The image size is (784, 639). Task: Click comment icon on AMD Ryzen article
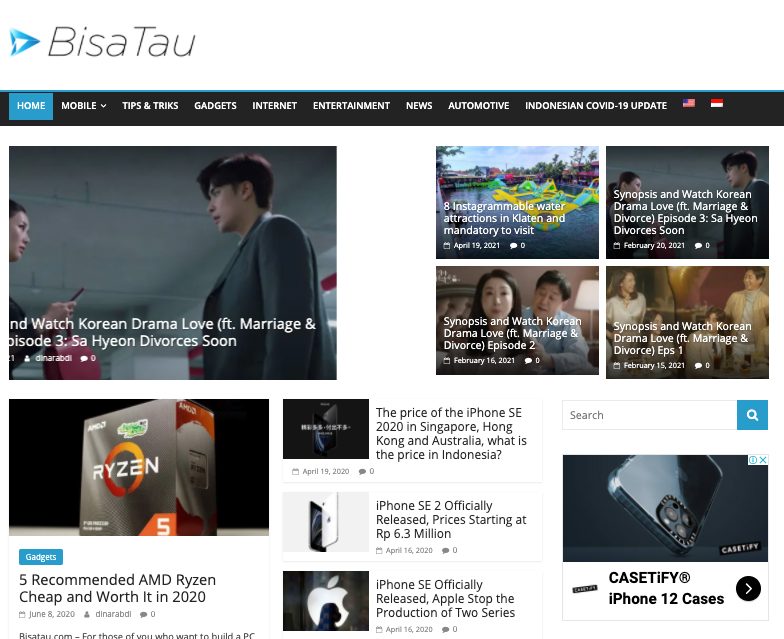click(x=144, y=614)
